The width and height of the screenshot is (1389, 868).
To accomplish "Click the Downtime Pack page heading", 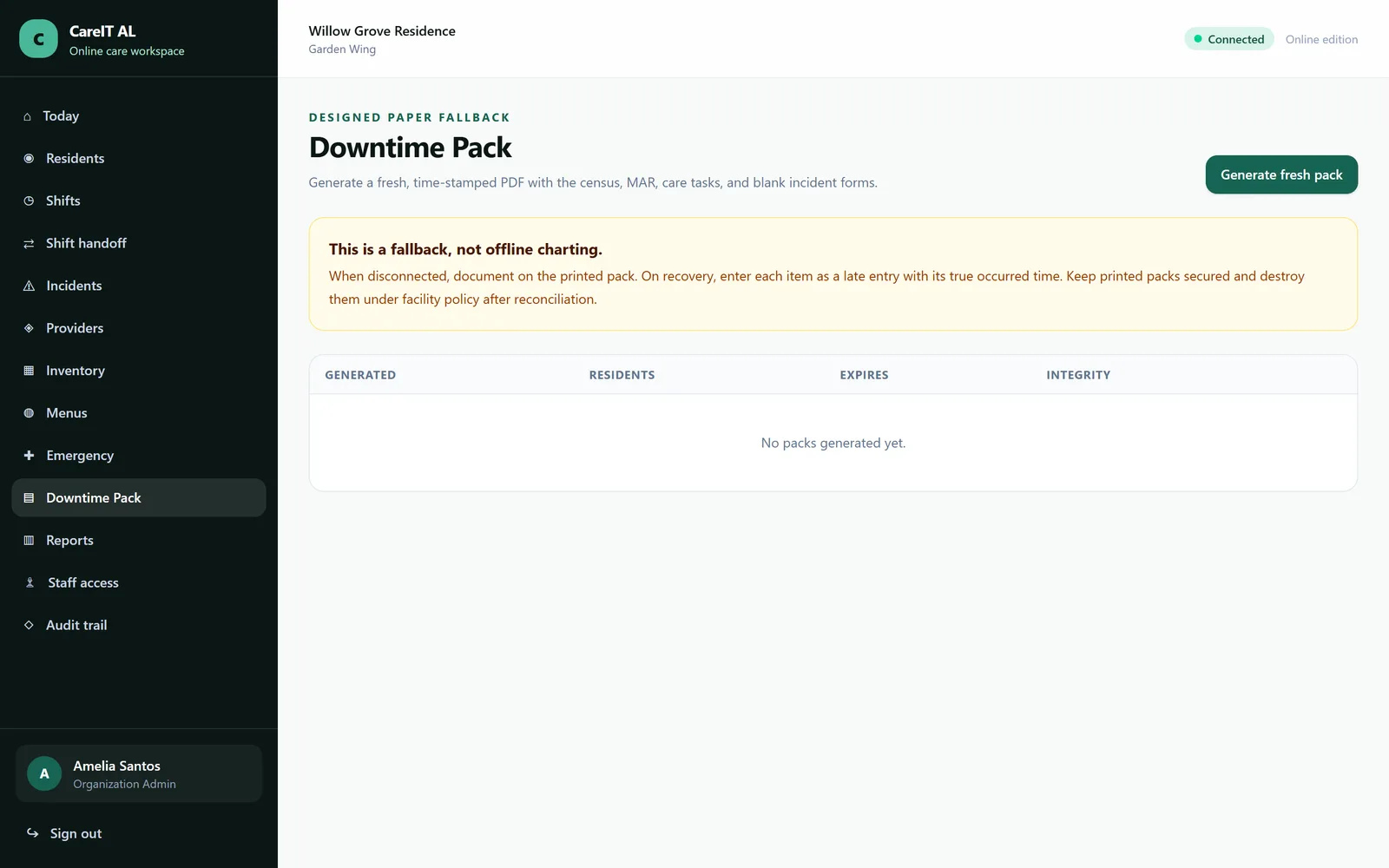I will point(411,148).
